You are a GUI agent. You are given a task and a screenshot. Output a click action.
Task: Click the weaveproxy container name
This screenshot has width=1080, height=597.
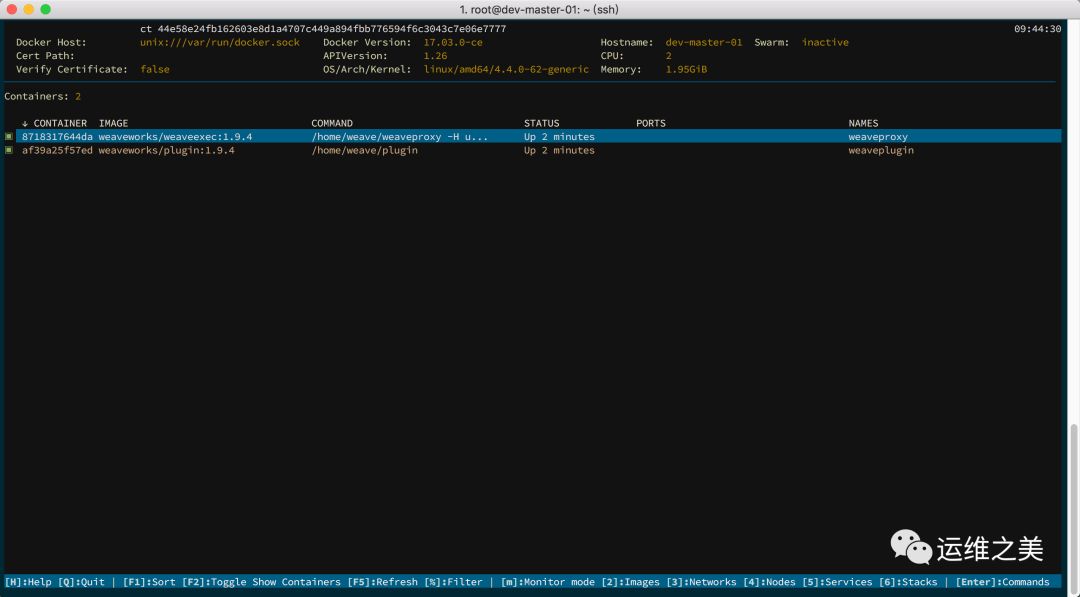coord(878,136)
